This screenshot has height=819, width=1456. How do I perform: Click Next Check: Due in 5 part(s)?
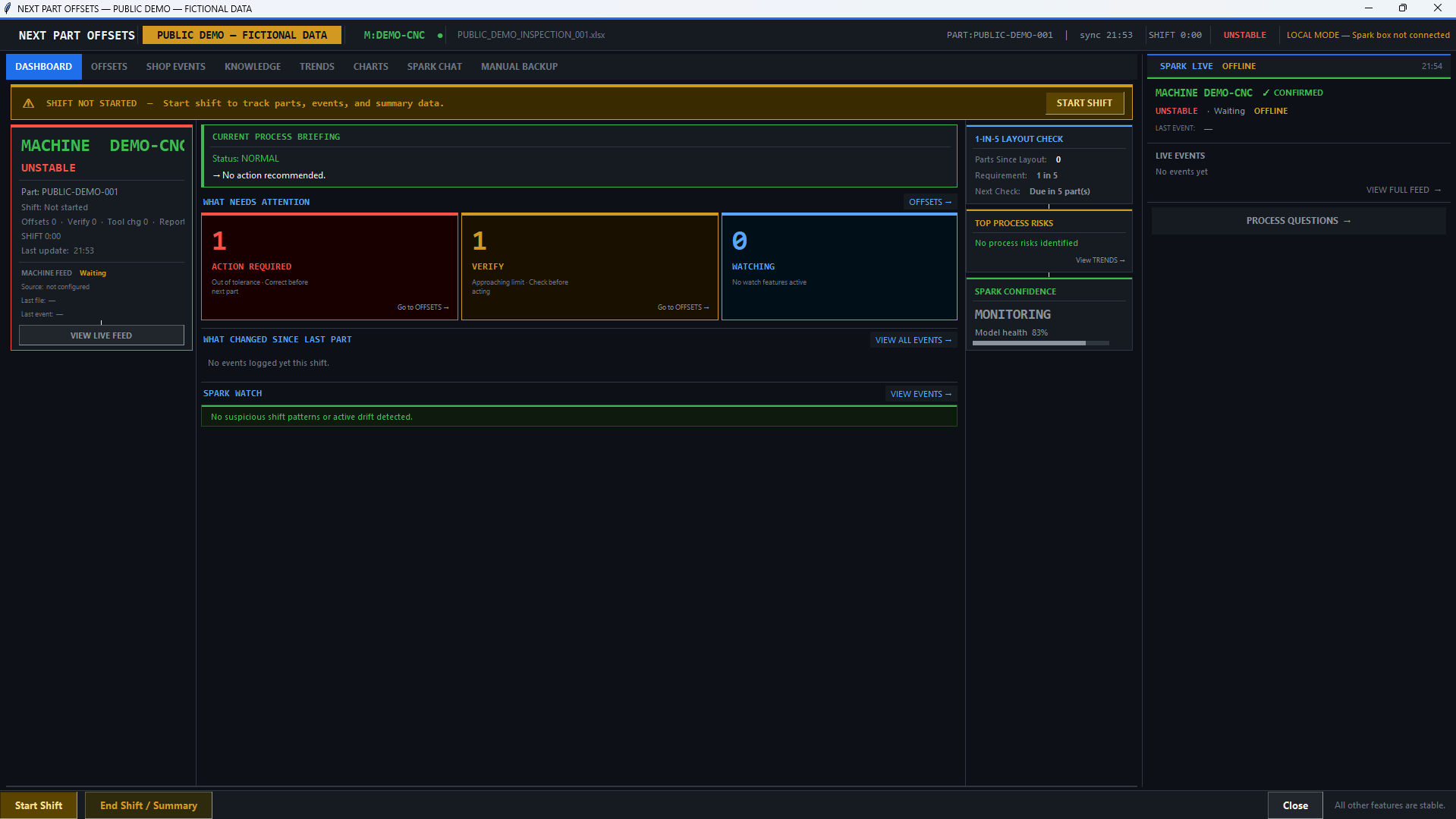tap(1033, 191)
